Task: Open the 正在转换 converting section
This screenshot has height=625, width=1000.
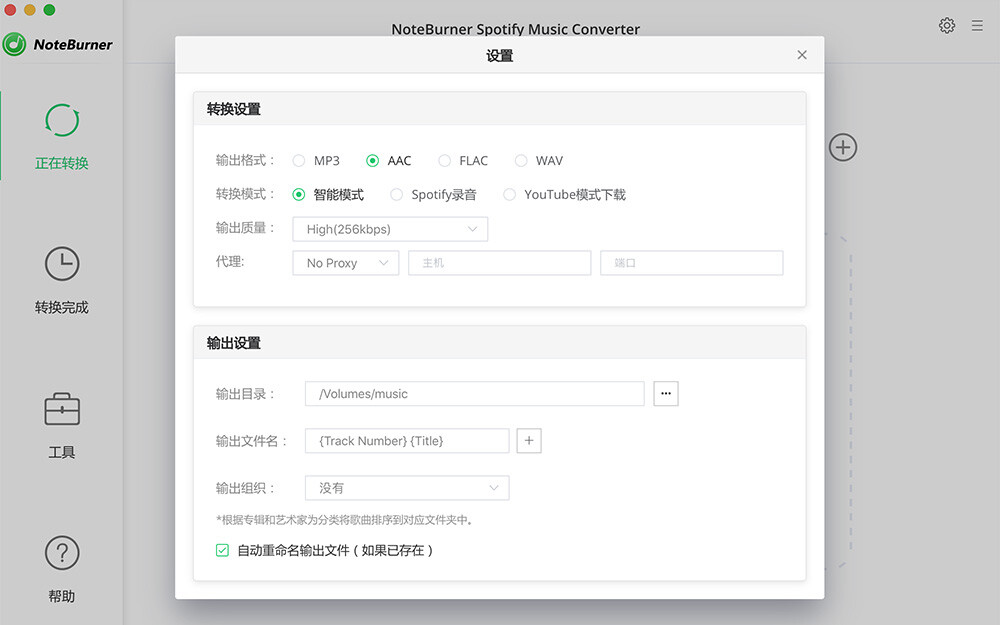Action: [62, 136]
